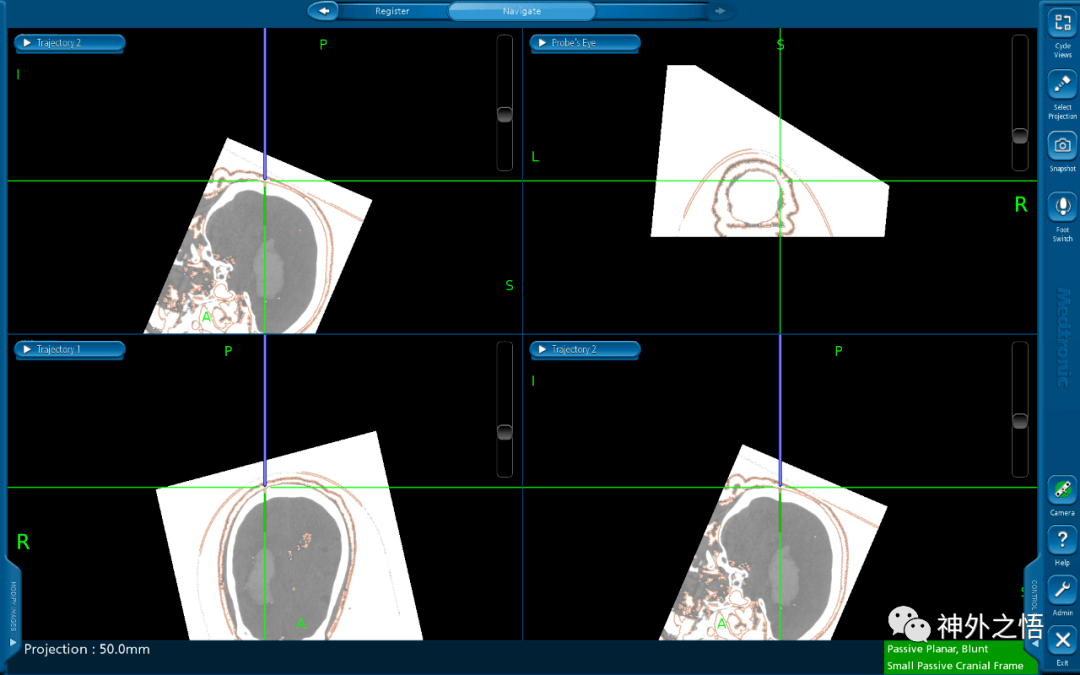The width and height of the screenshot is (1080, 675).
Task: Click the Cycle Views icon
Action: [1062, 25]
